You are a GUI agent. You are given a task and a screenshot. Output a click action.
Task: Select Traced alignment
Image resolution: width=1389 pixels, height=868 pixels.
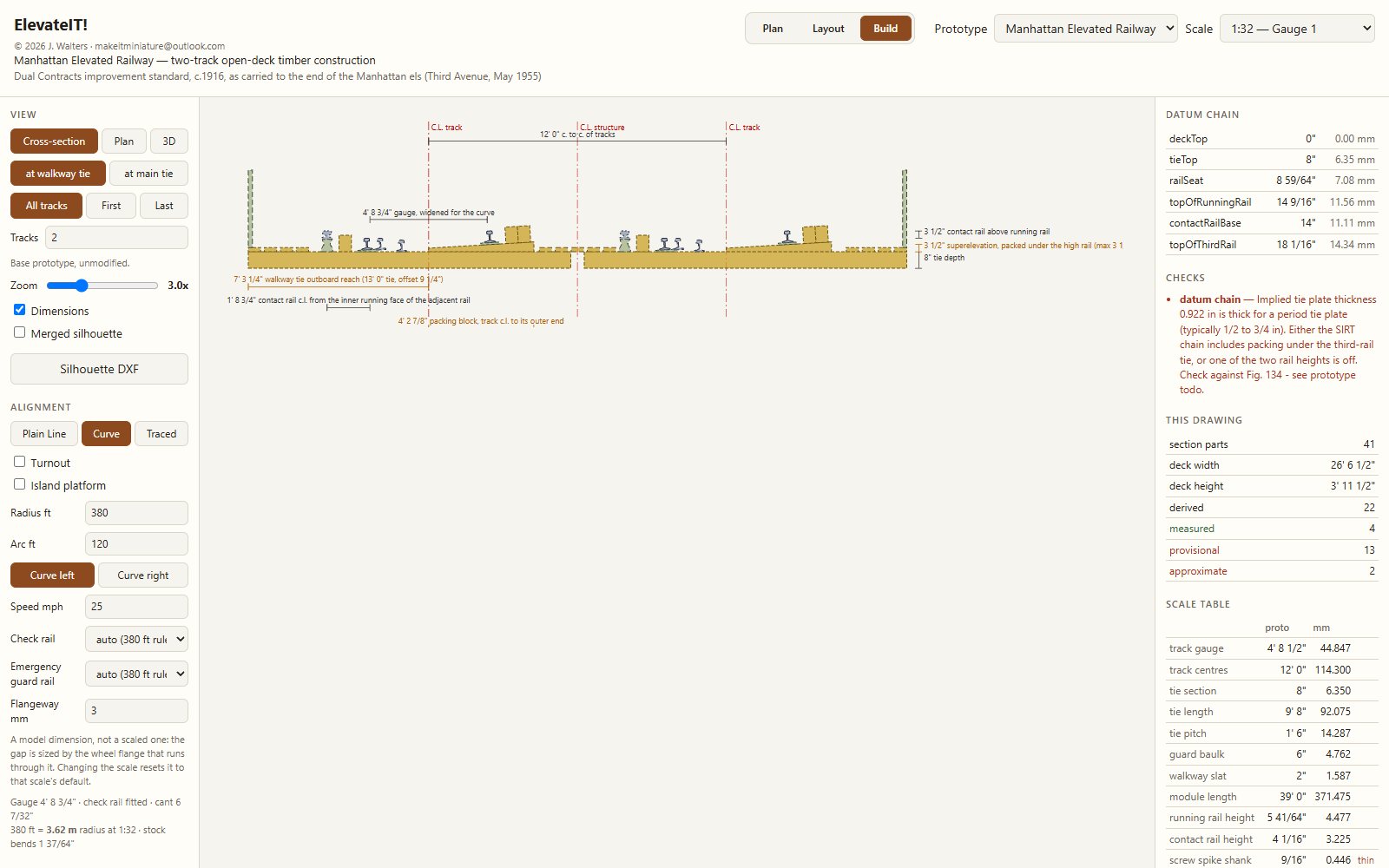161,434
